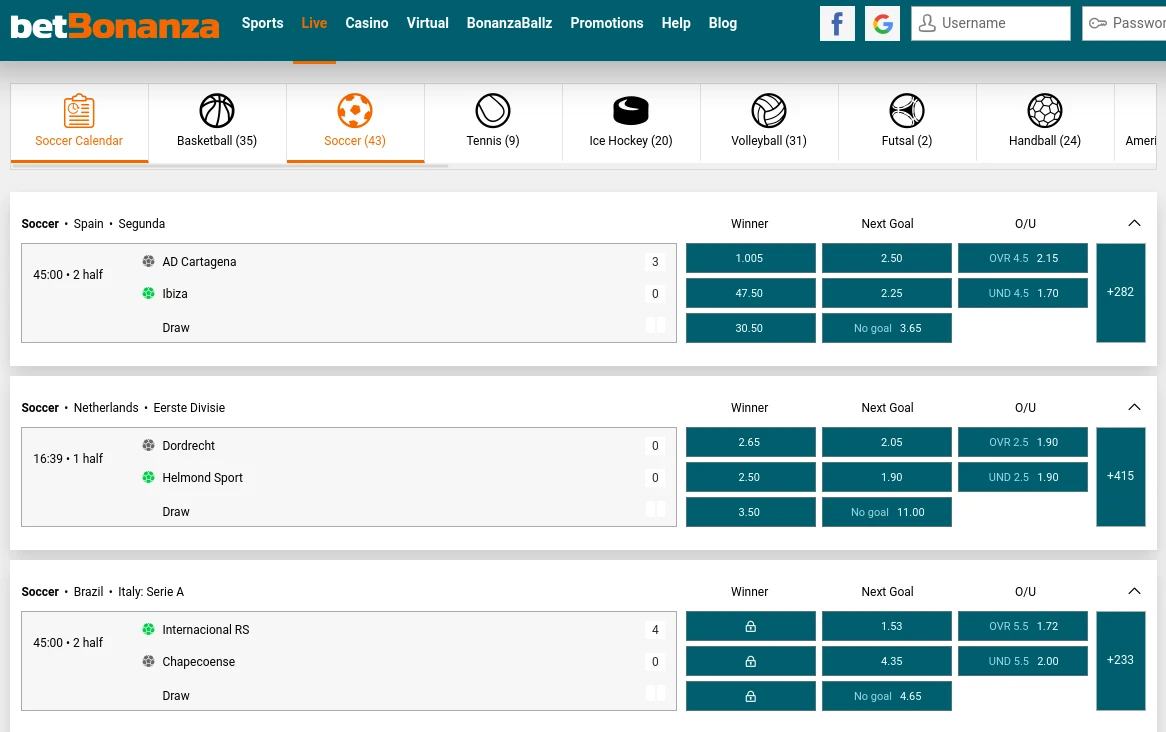Open the Casino menu item
Screen dimensions: 1166x732
[x=367, y=23]
